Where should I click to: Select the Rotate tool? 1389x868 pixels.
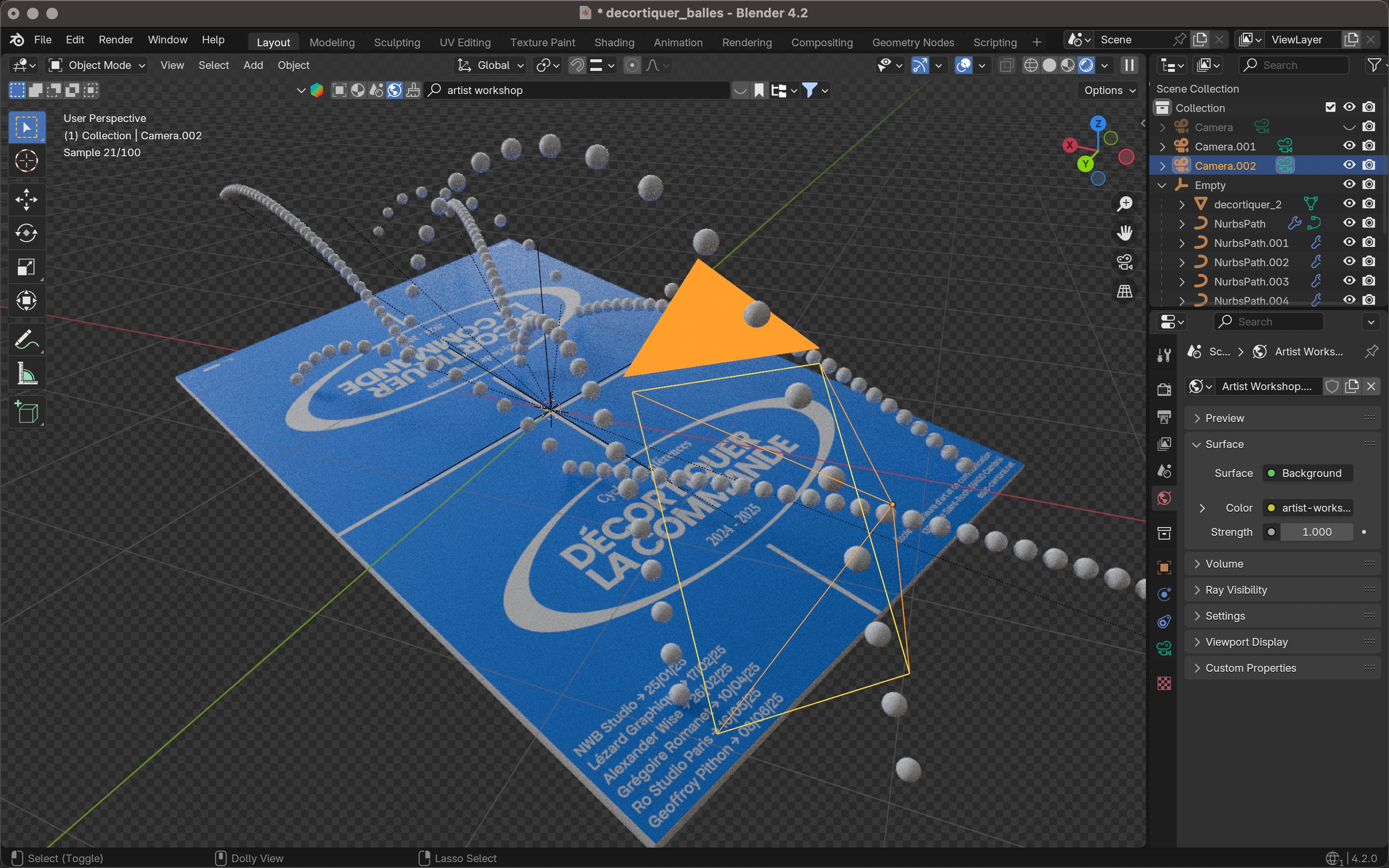[27, 233]
